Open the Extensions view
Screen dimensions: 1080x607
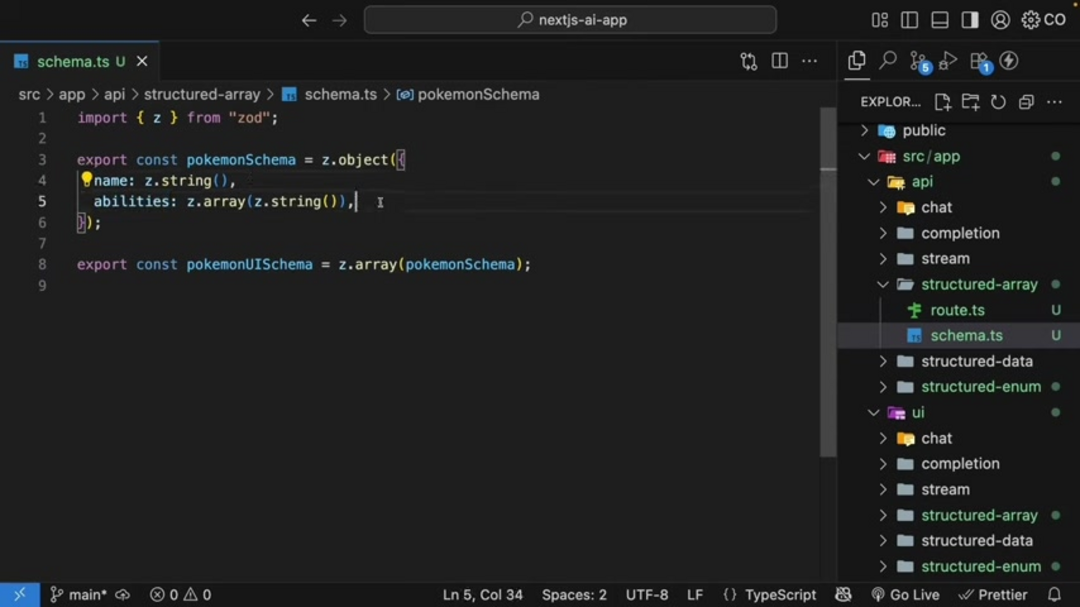(x=980, y=61)
